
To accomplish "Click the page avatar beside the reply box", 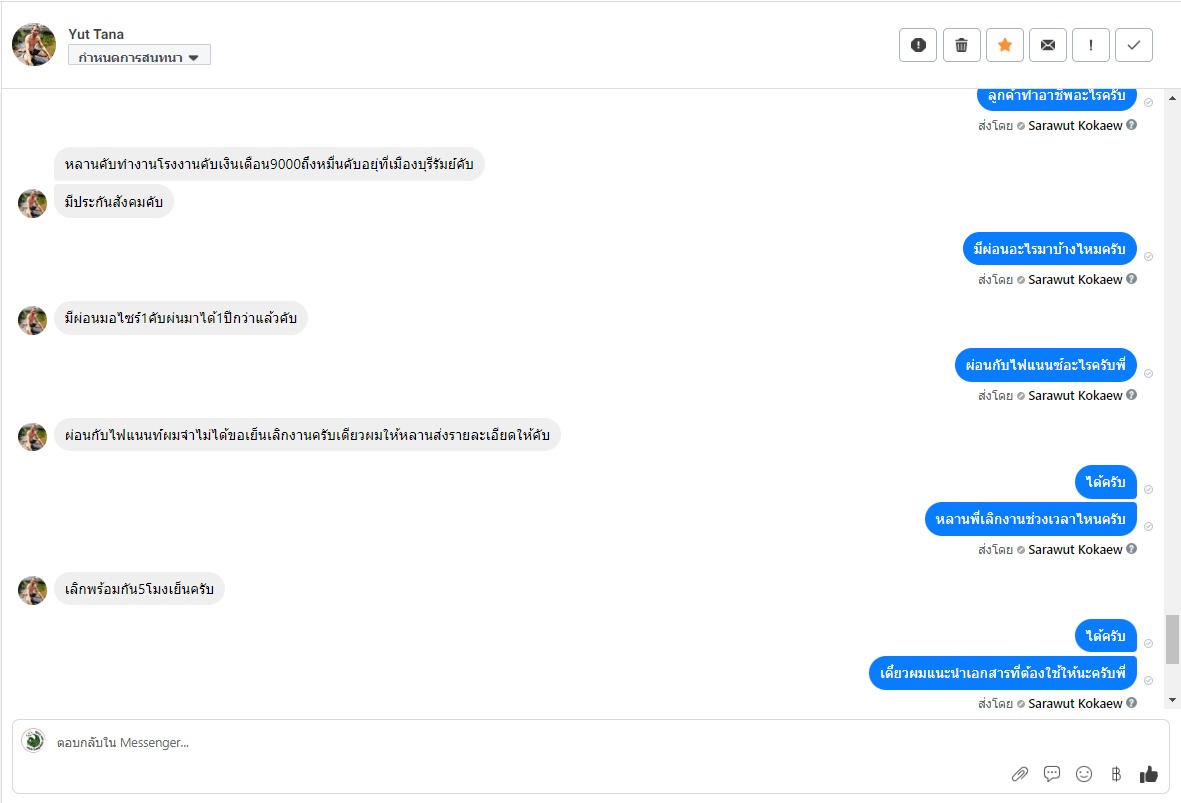I will tap(33, 741).
